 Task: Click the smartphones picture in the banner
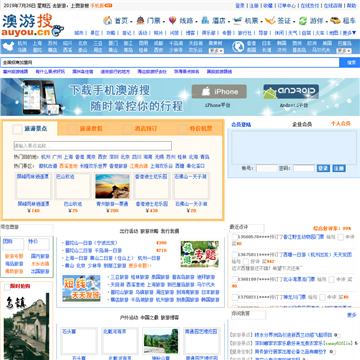(x=43, y=97)
